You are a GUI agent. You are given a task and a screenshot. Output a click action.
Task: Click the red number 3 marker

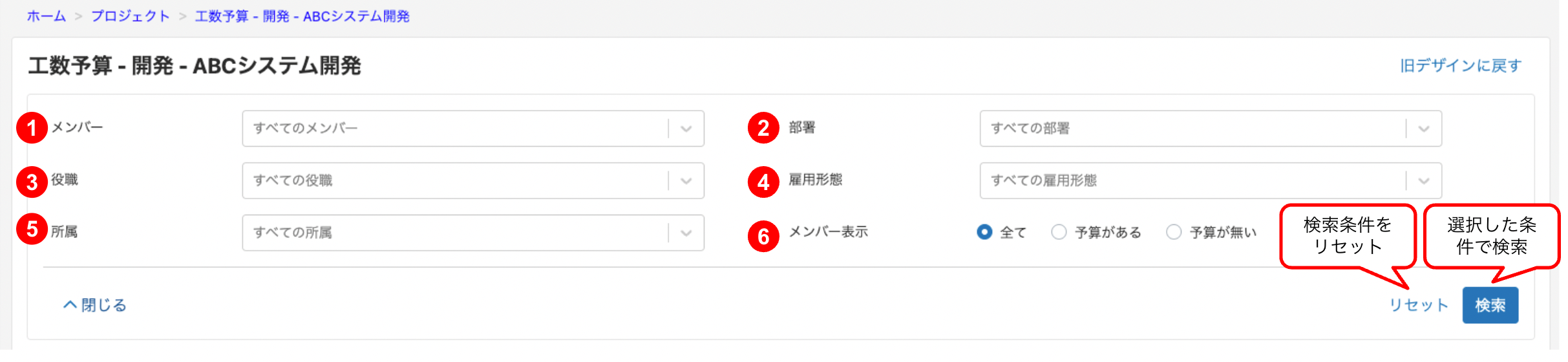click(32, 182)
